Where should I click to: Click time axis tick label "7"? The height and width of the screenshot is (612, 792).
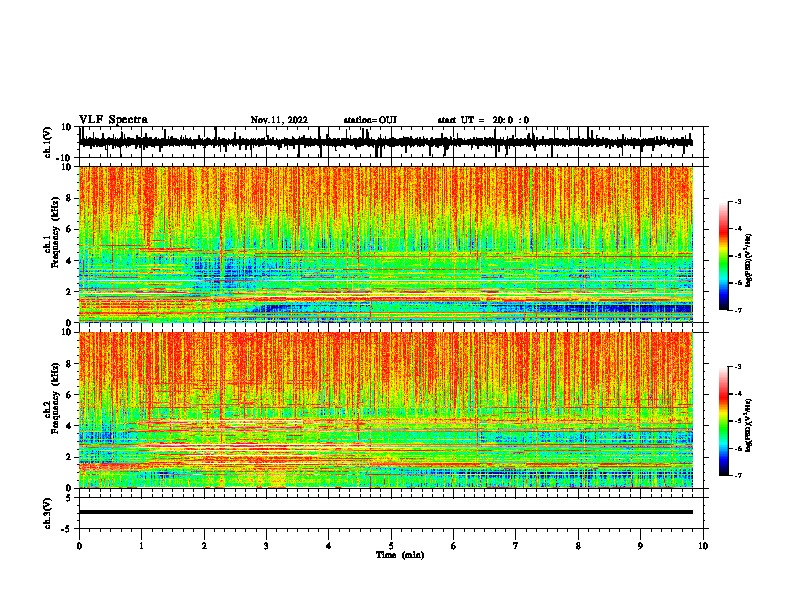[x=516, y=546]
